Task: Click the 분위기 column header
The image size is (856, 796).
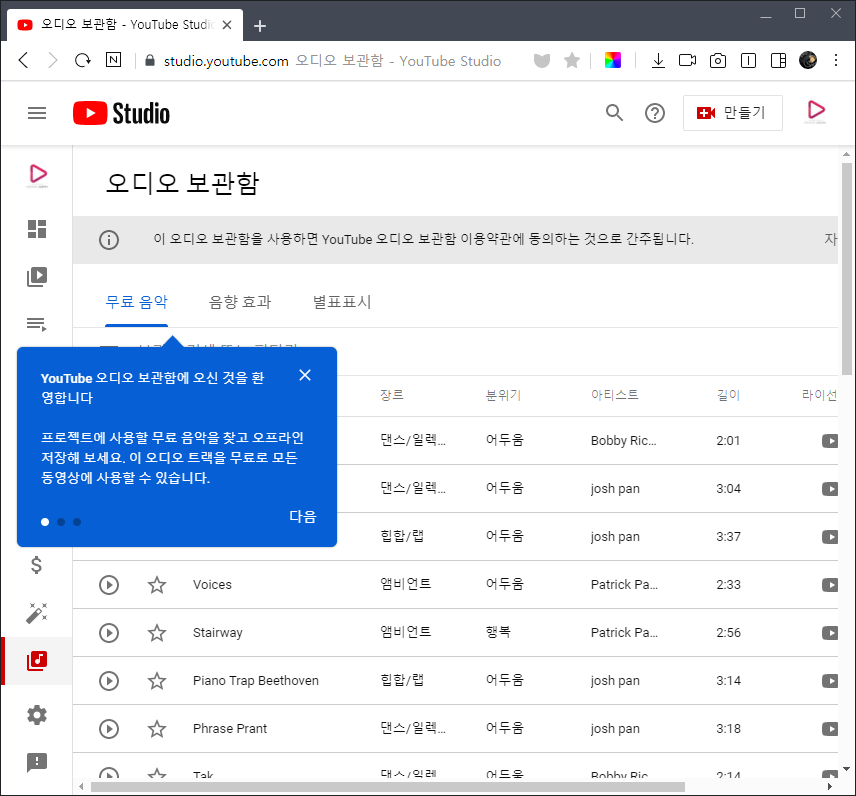Action: [504, 395]
